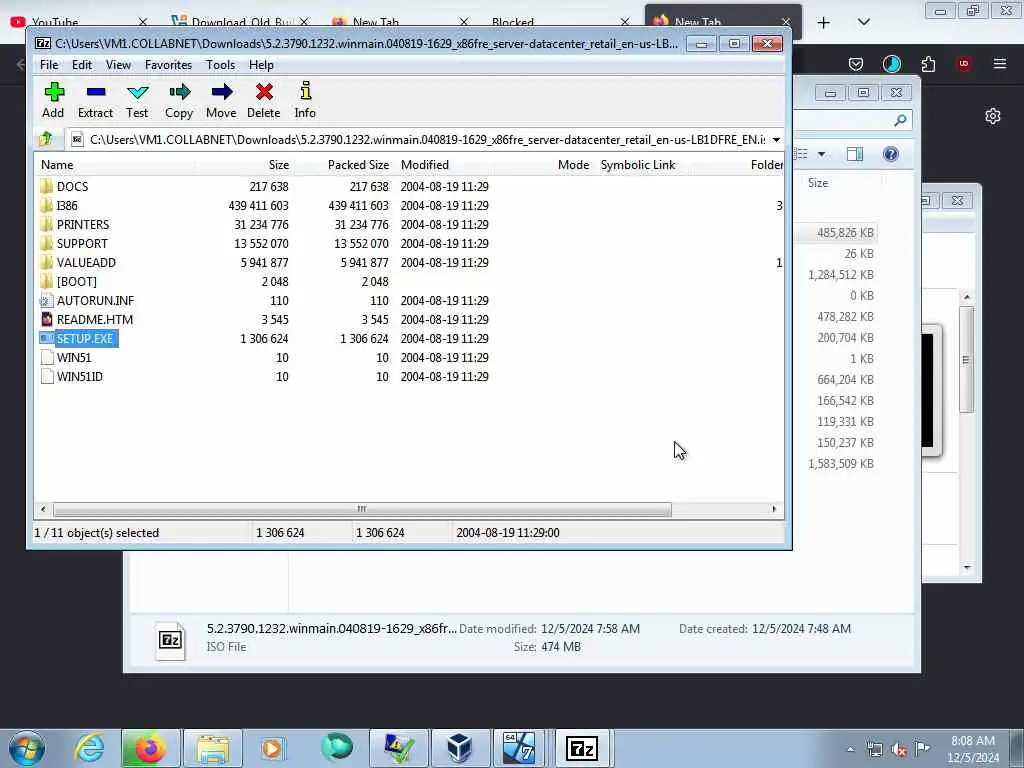Select the I386 folder
1024x768 pixels.
click(67, 206)
